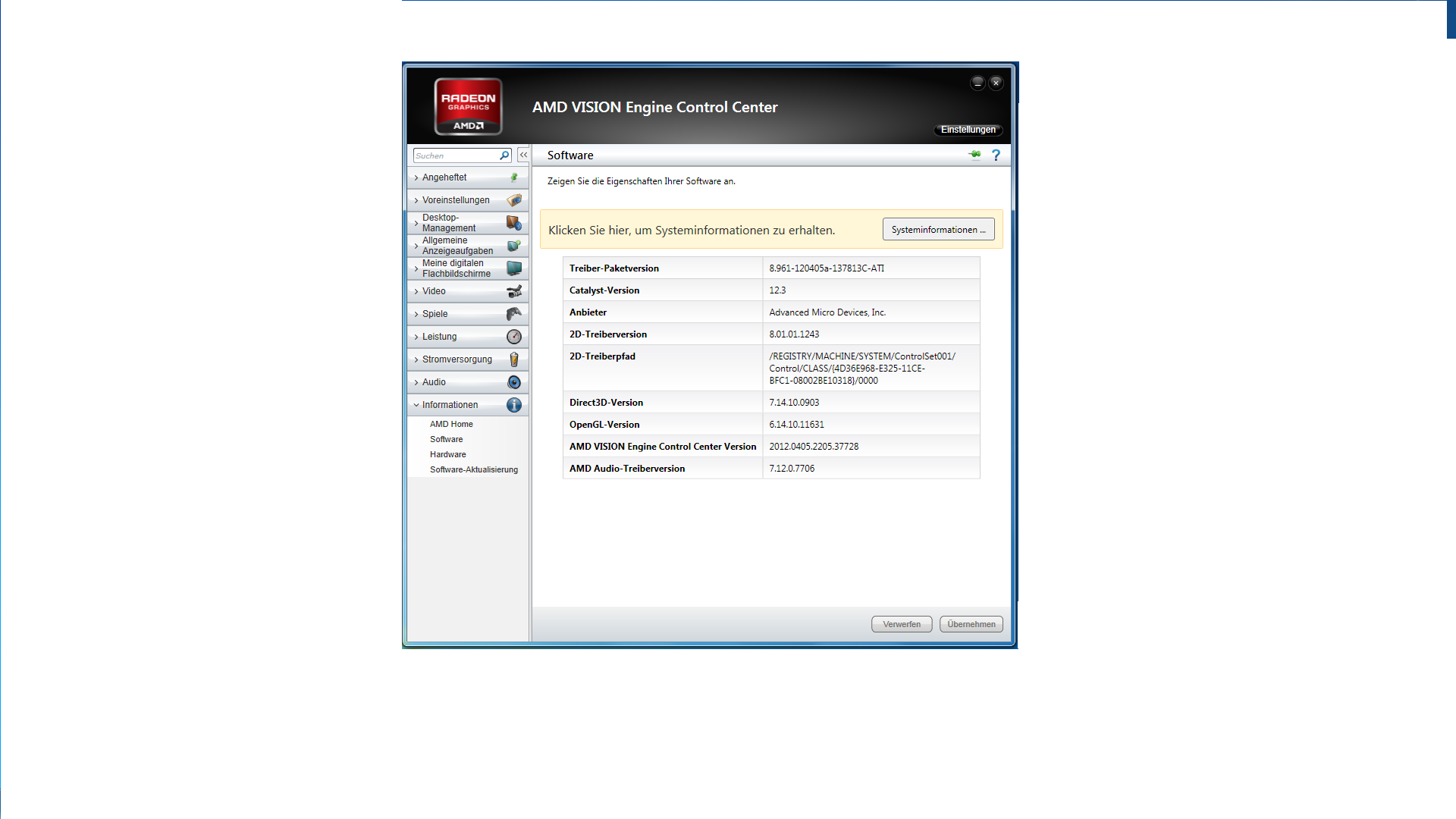Click the green pin page icon
Image resolution: width=1456 pixels, height=819 pixels.
pyautogui.click(x=974, y=155)
